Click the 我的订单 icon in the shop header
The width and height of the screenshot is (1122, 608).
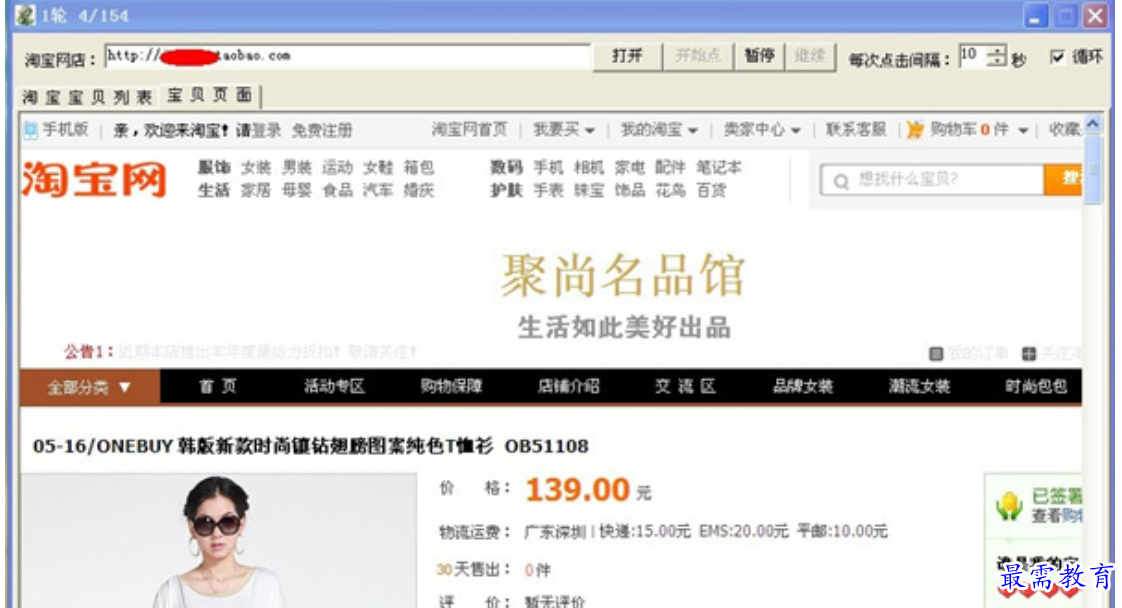point(935,353)
